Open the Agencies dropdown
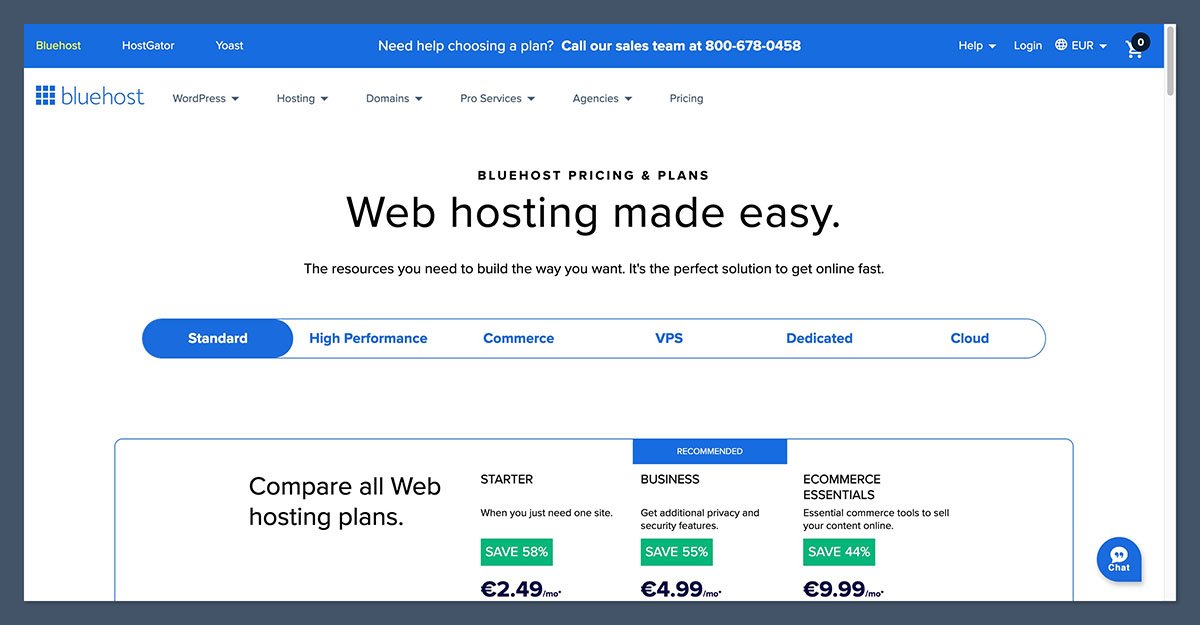1200x625 pixels. coord(602,98)
